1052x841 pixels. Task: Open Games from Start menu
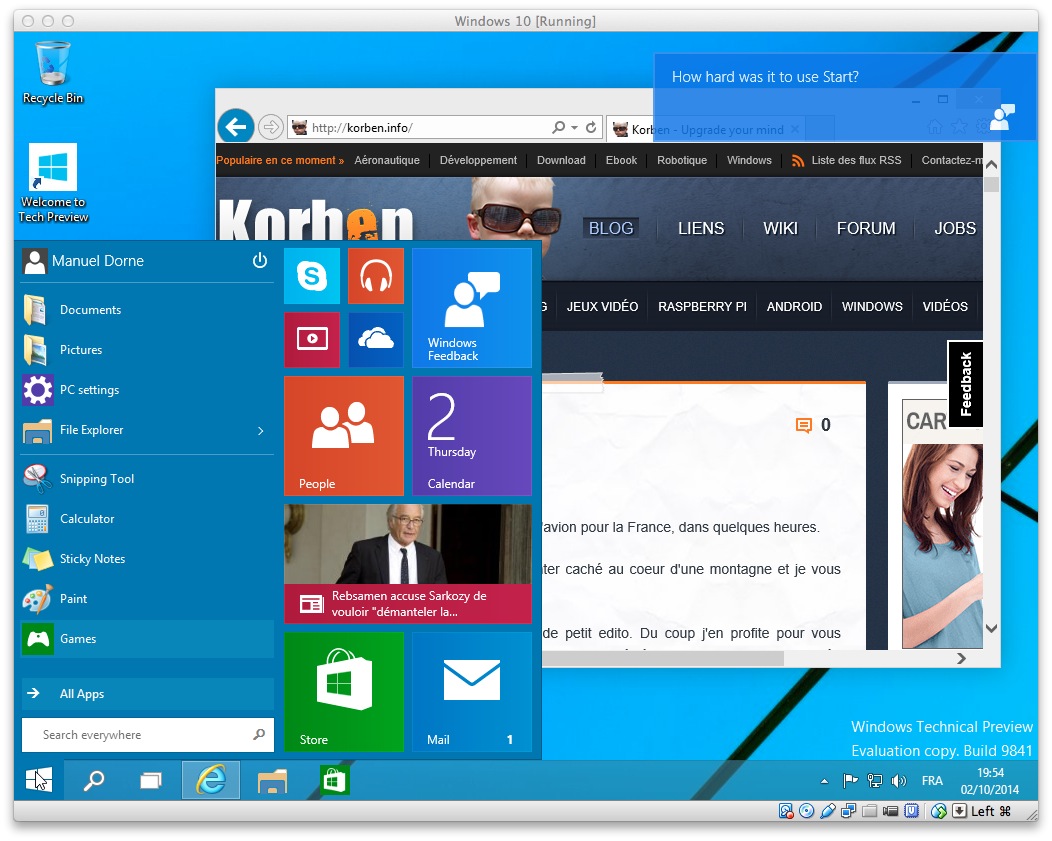coord(147,639)
